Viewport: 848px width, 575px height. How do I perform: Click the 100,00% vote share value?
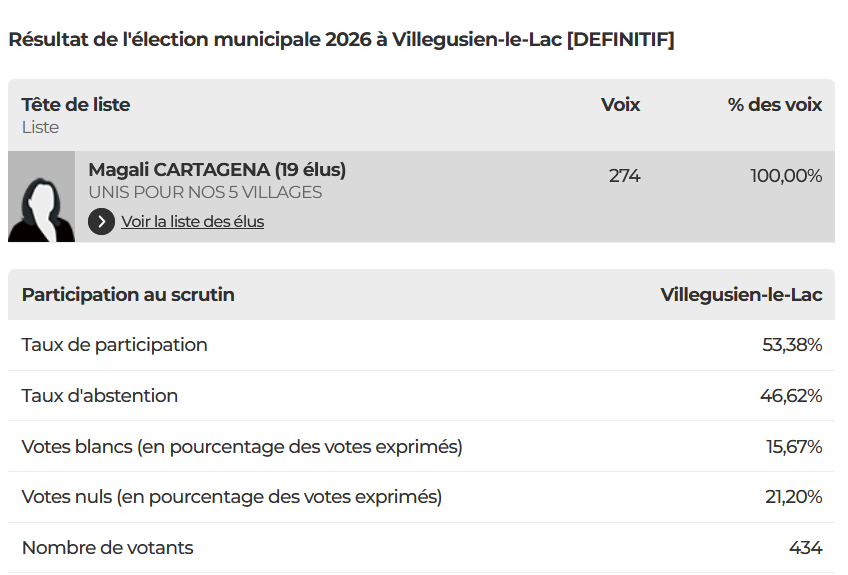[x=786, y=176]
